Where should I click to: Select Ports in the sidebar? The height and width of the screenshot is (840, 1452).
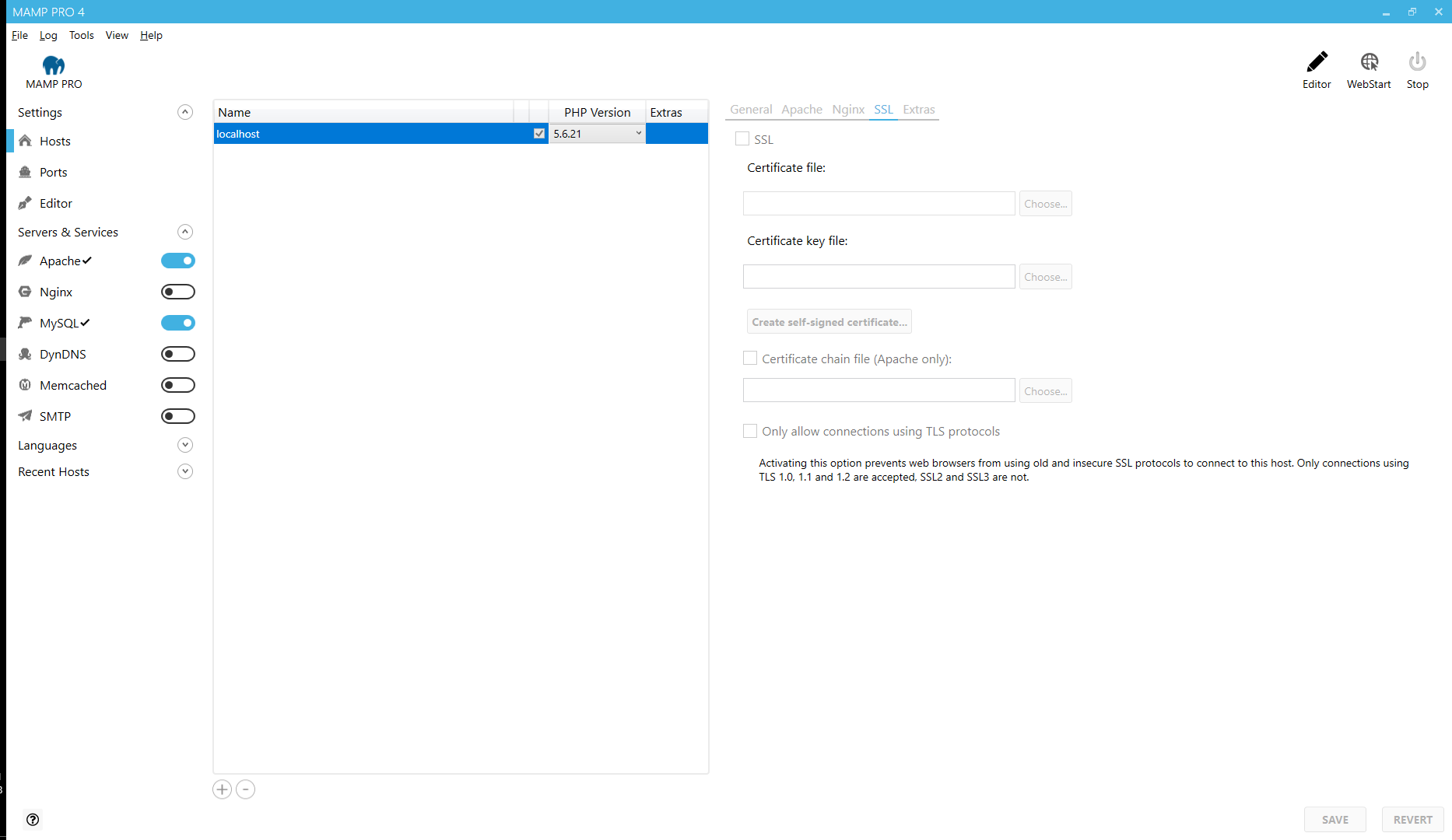click(53, 172)
